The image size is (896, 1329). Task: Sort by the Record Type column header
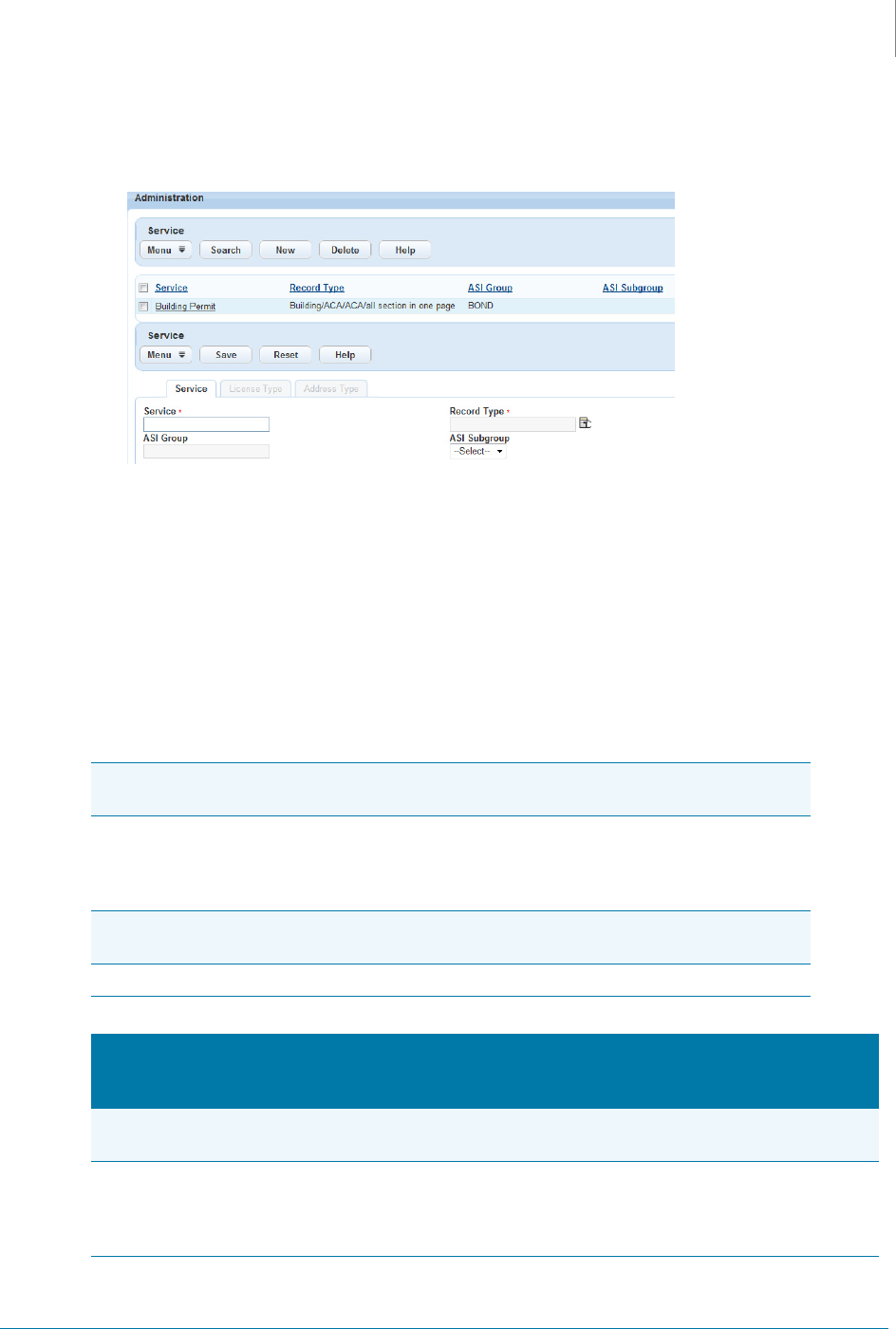coord(317,288)
